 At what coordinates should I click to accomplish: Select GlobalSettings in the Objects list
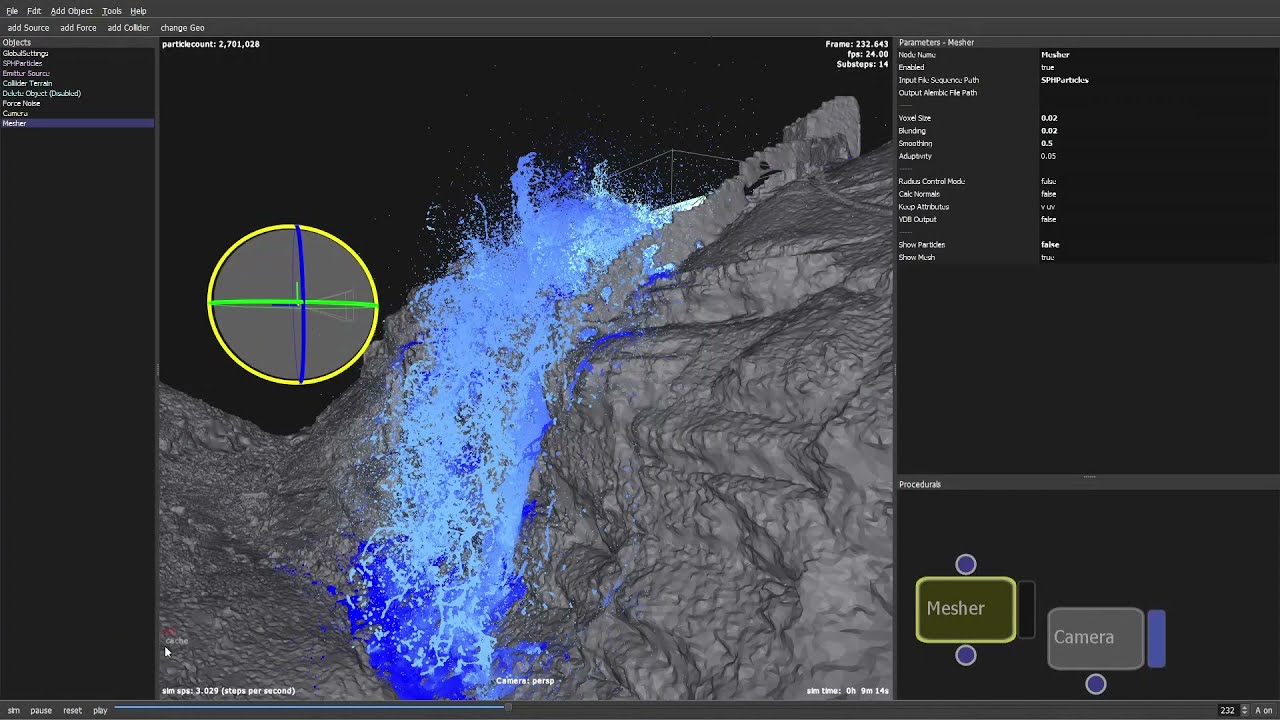pyautogui.click(x=77, y=53)
